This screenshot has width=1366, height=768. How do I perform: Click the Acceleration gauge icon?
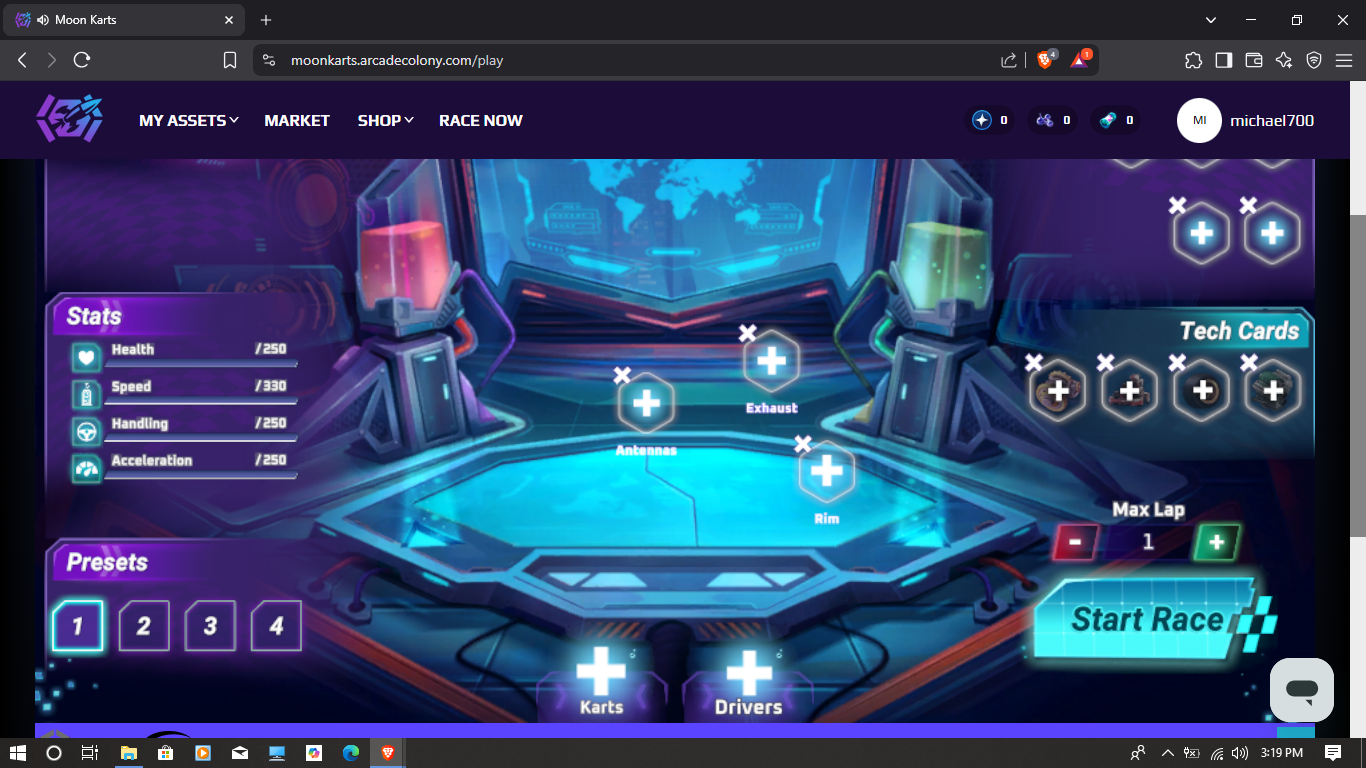tap(86, 468)
